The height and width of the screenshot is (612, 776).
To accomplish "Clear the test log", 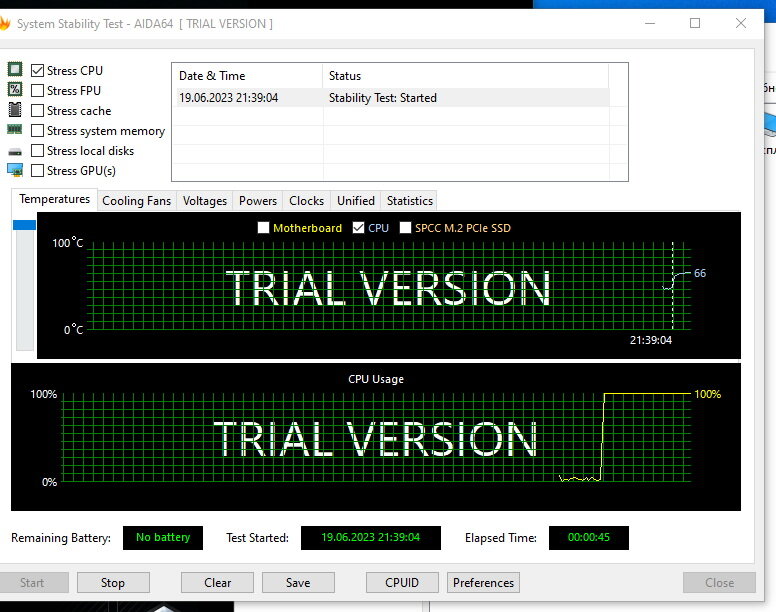I will pos(217,583).
